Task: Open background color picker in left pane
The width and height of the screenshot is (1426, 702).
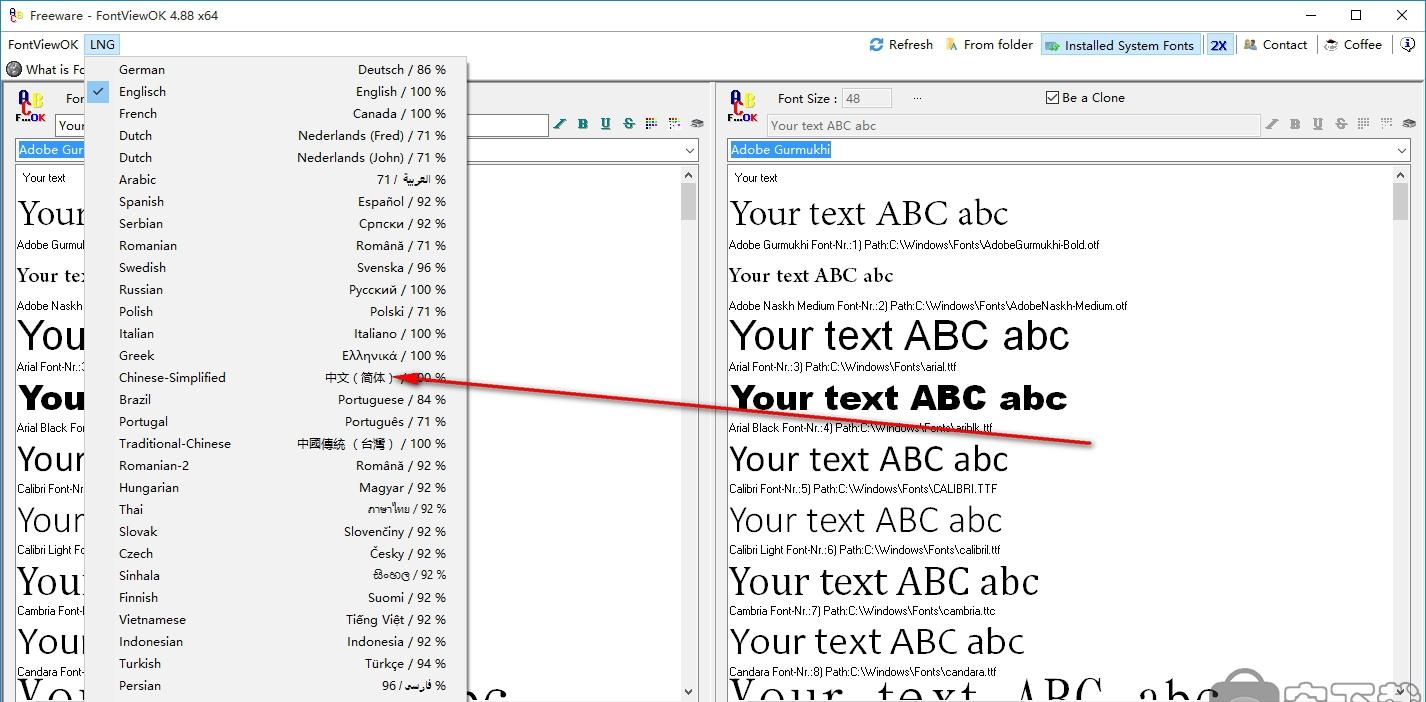Action: point(674,124)
